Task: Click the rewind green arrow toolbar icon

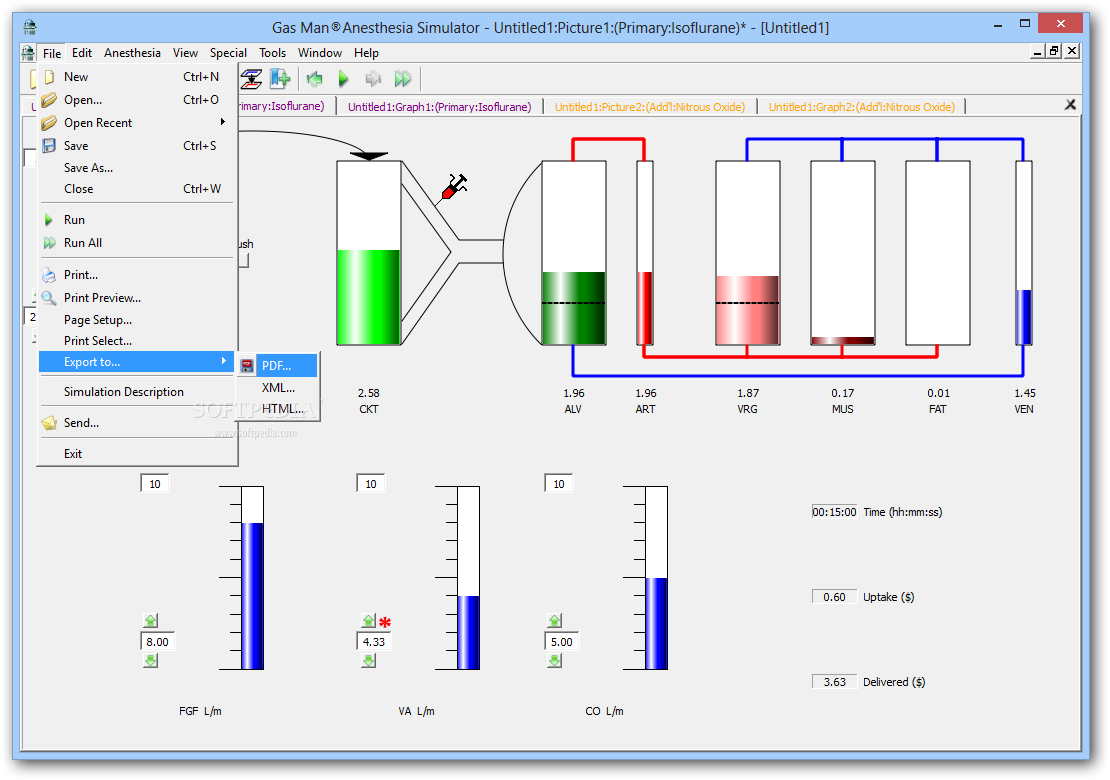Action: pos(314,79)
